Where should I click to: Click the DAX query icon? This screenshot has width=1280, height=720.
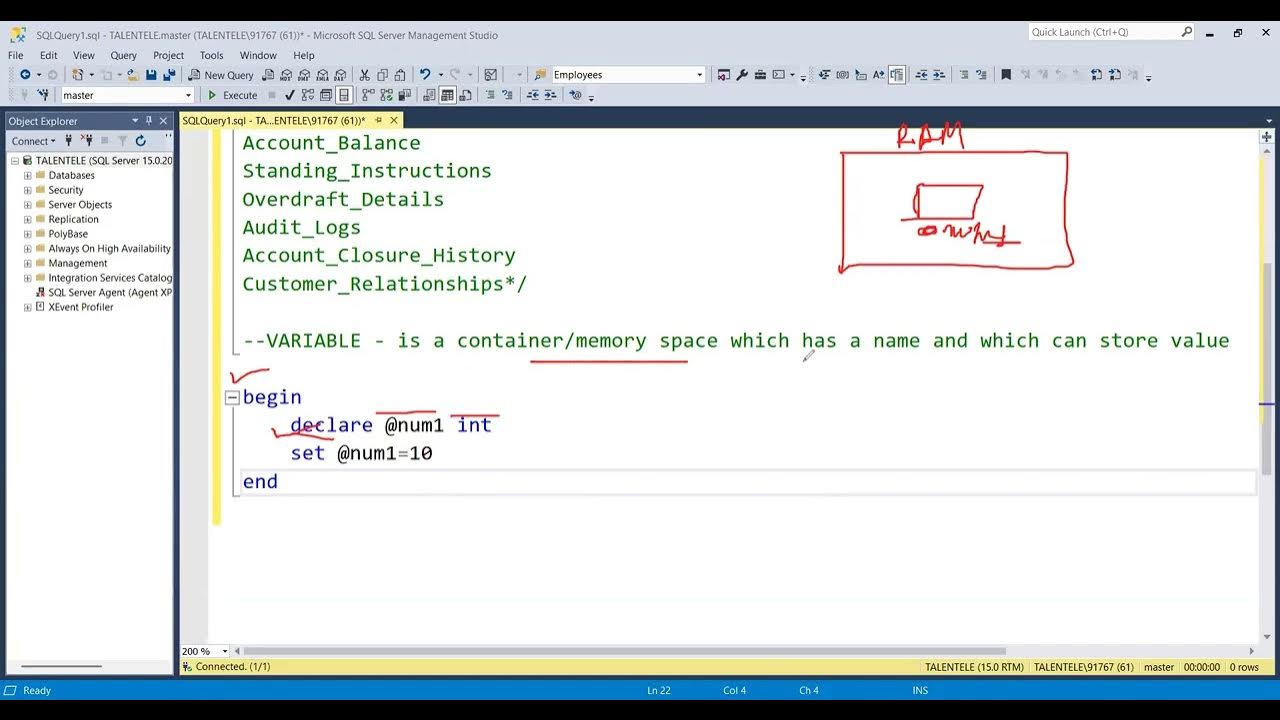340,75
